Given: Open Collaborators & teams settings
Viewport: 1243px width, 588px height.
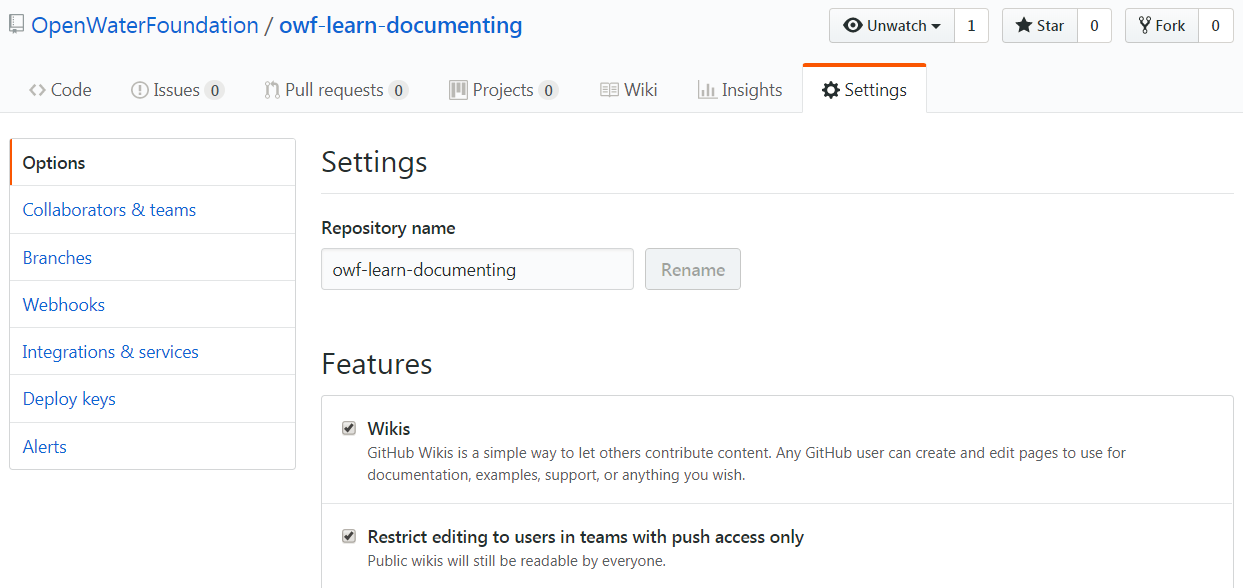Looking at the screenshot, I should tap(109, 210).
